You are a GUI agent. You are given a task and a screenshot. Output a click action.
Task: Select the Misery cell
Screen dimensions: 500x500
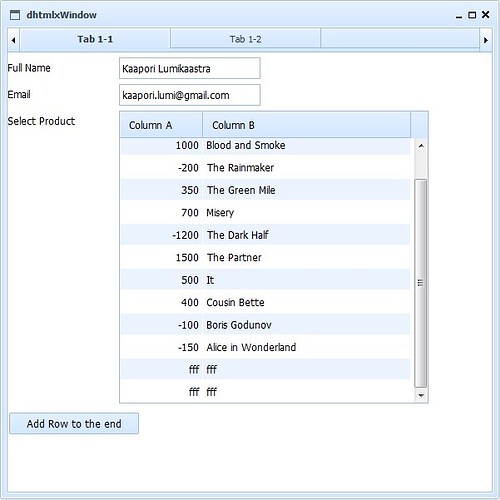coord(307,212)
